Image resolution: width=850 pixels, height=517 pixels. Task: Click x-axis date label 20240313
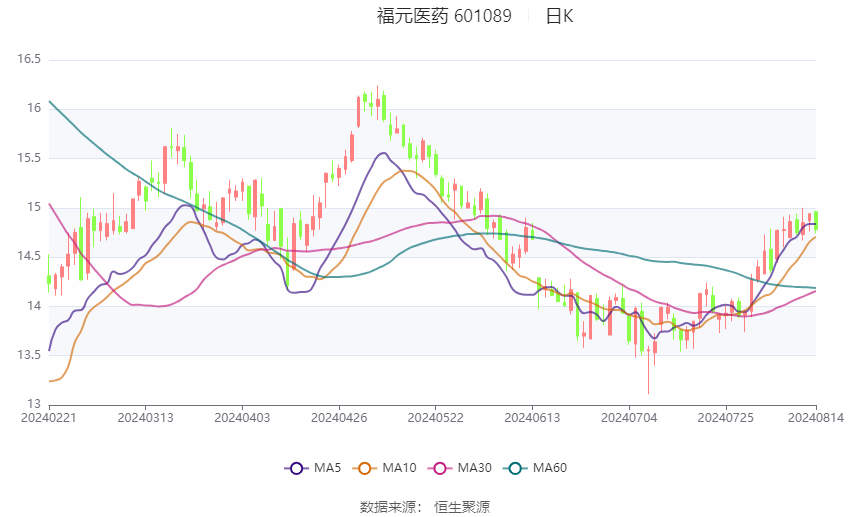coord(145,418)
